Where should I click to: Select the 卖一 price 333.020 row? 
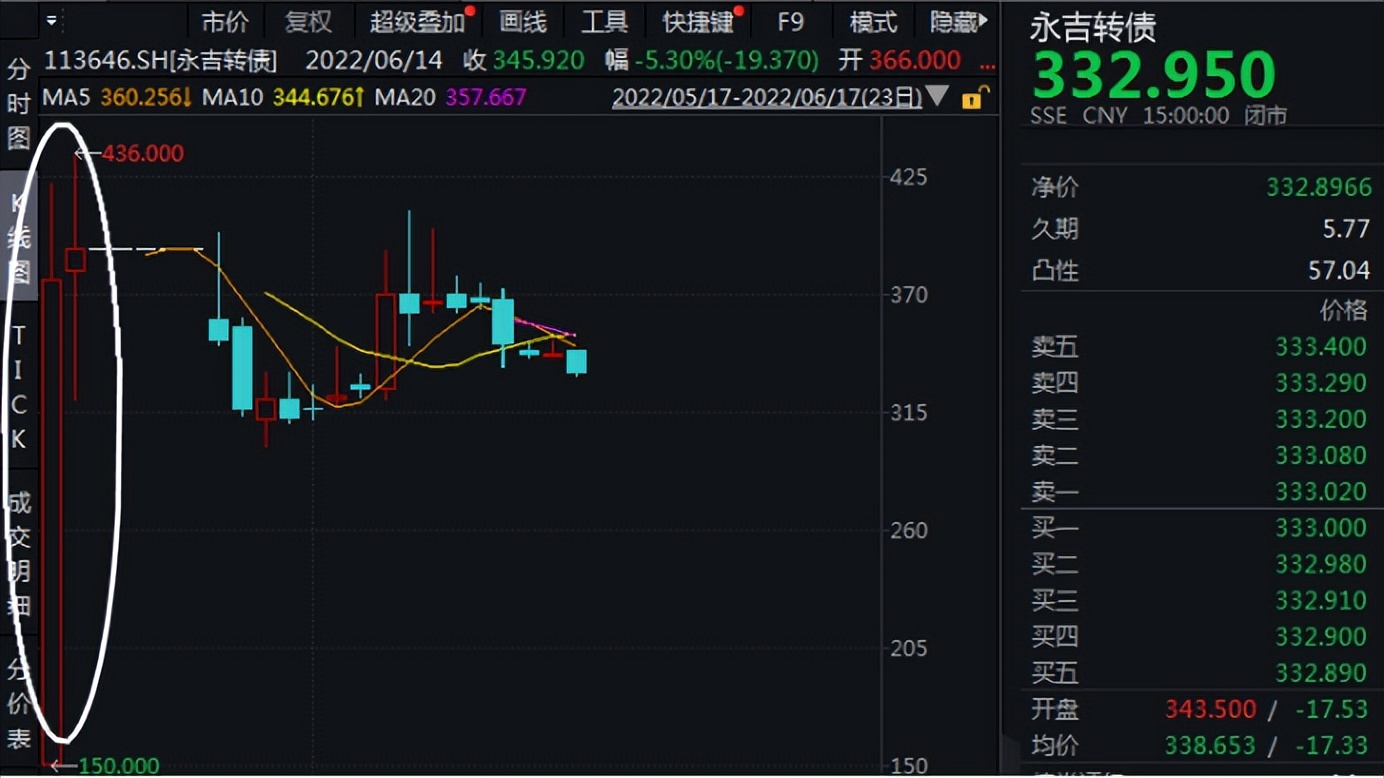(1199, 491)
